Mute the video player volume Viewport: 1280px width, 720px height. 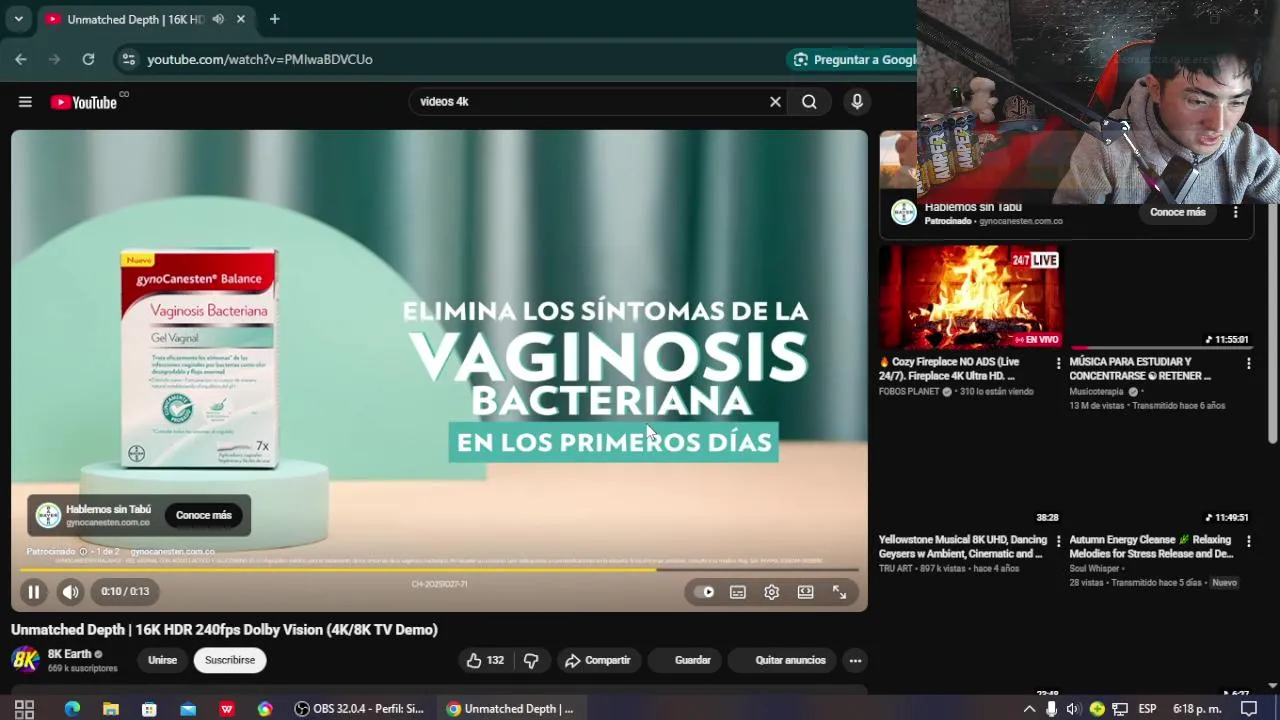(x=70, y=592)
